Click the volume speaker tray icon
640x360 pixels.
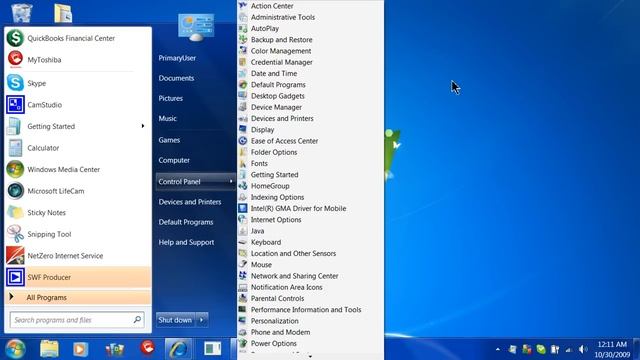coord(583,349)
